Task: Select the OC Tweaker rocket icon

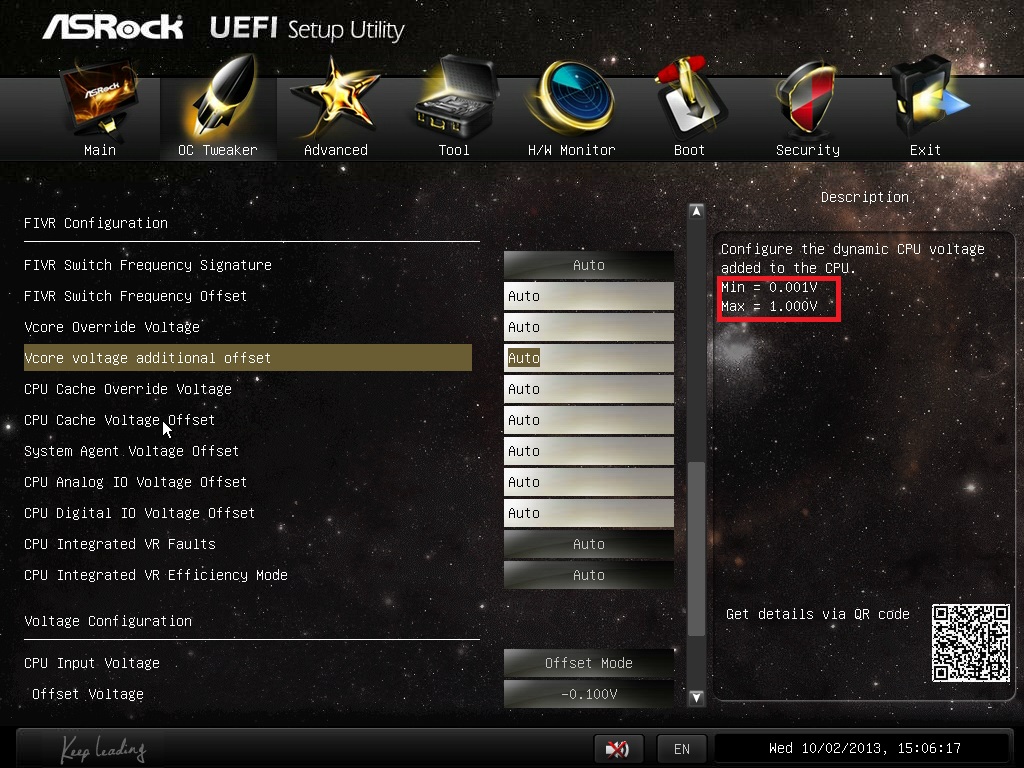Action: (218, 98)
